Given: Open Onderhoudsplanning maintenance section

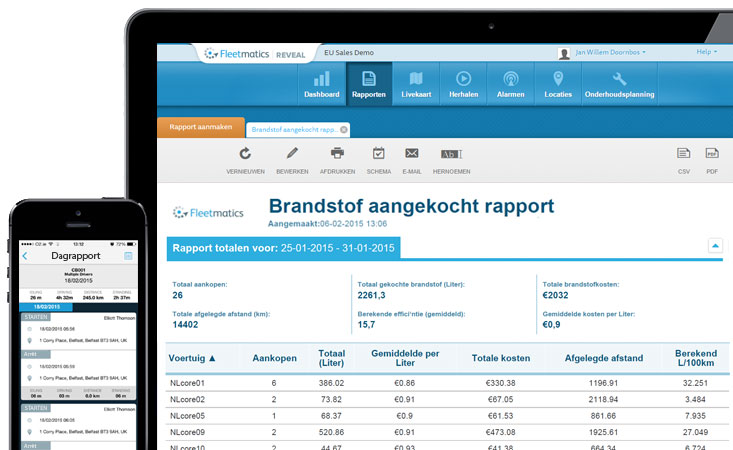Looking at the screenshot, I should tap(619, 84).
